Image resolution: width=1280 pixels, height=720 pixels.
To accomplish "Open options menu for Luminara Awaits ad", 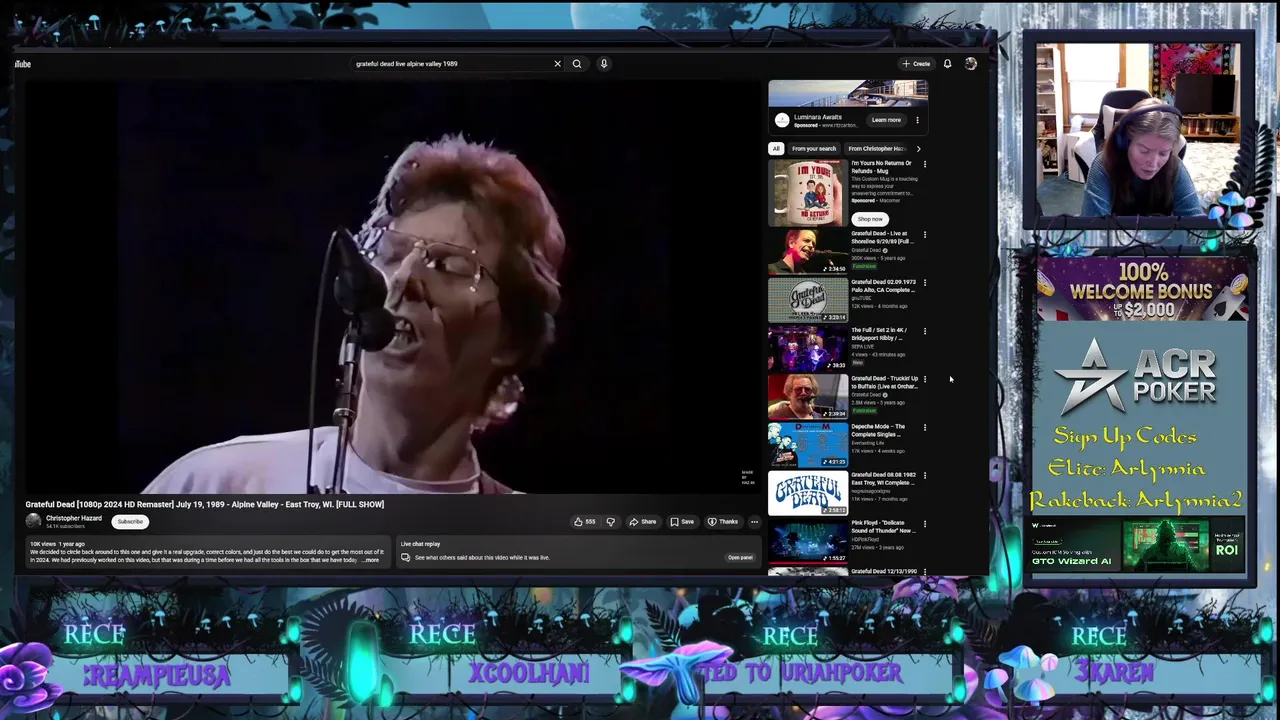I will click(917, 120).
